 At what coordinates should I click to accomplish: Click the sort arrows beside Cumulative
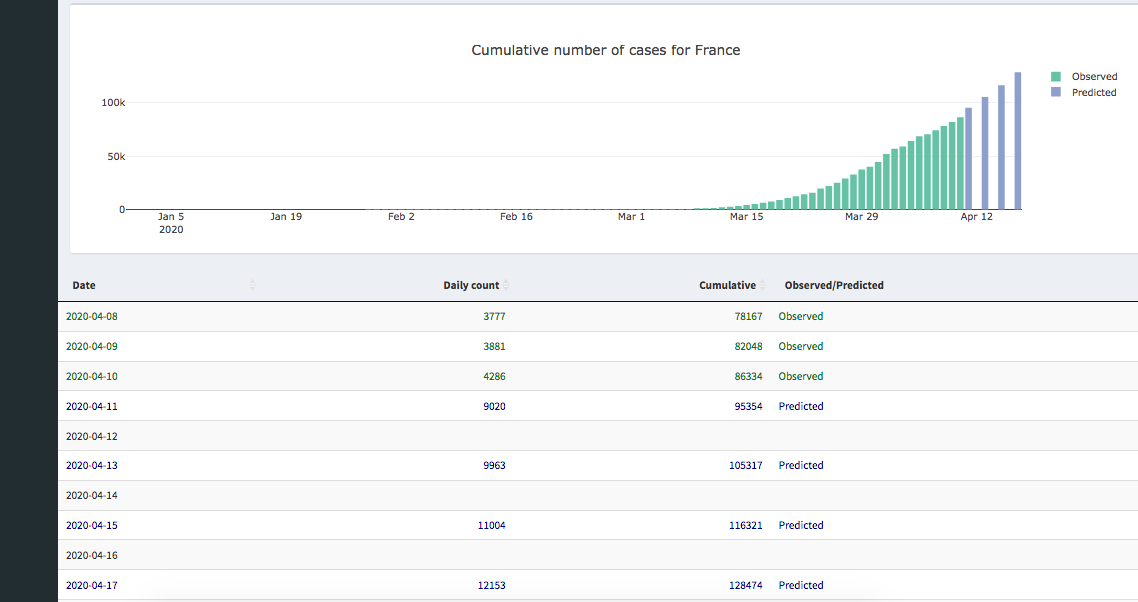click(x=763, y=286)
